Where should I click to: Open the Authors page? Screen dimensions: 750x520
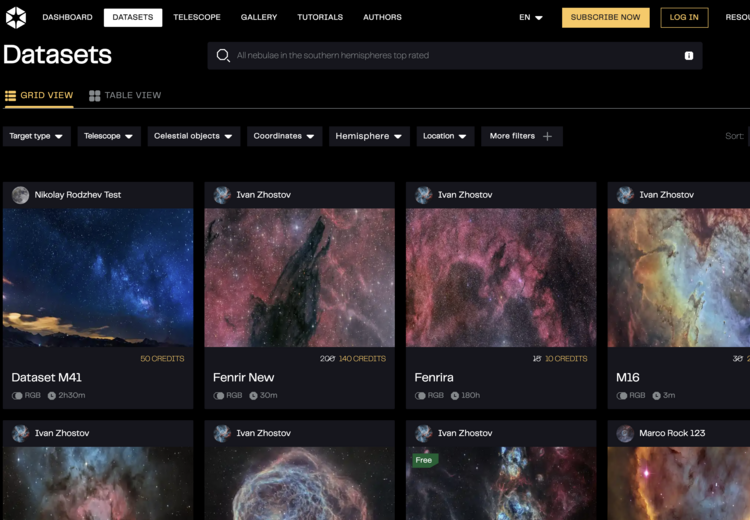coord(382,18)
